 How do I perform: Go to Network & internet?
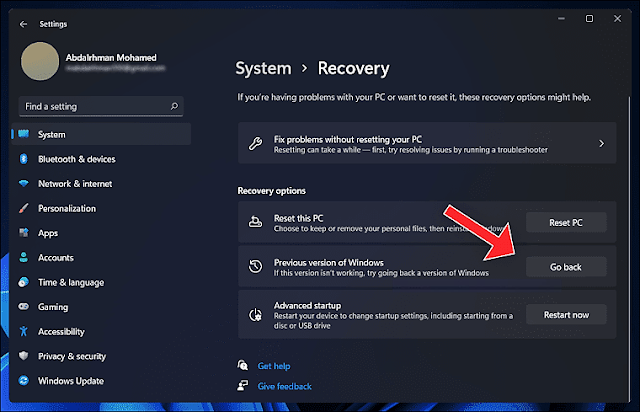pyautogui.click(x=75, y=184)
